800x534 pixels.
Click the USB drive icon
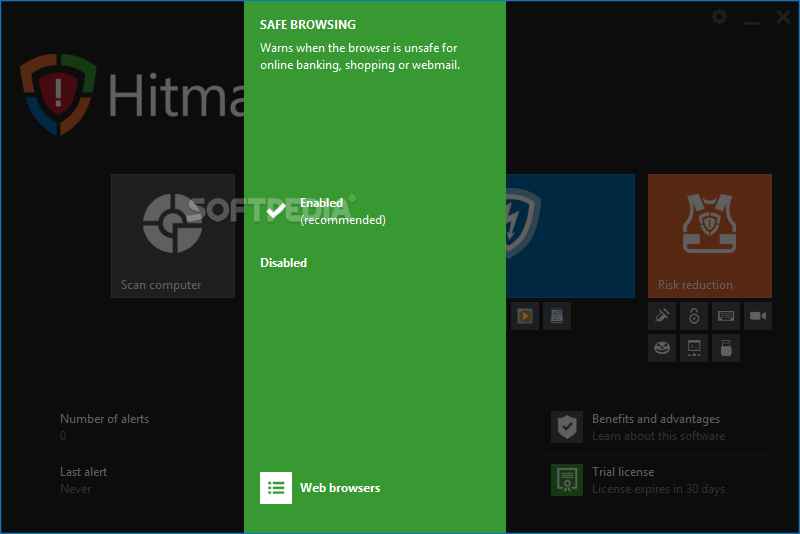(726, 348)
